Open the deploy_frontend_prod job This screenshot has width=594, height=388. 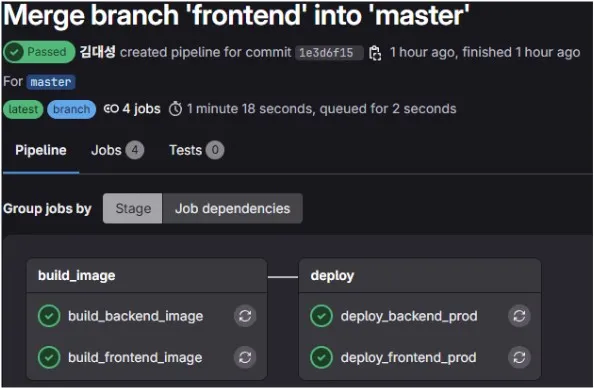408,357
